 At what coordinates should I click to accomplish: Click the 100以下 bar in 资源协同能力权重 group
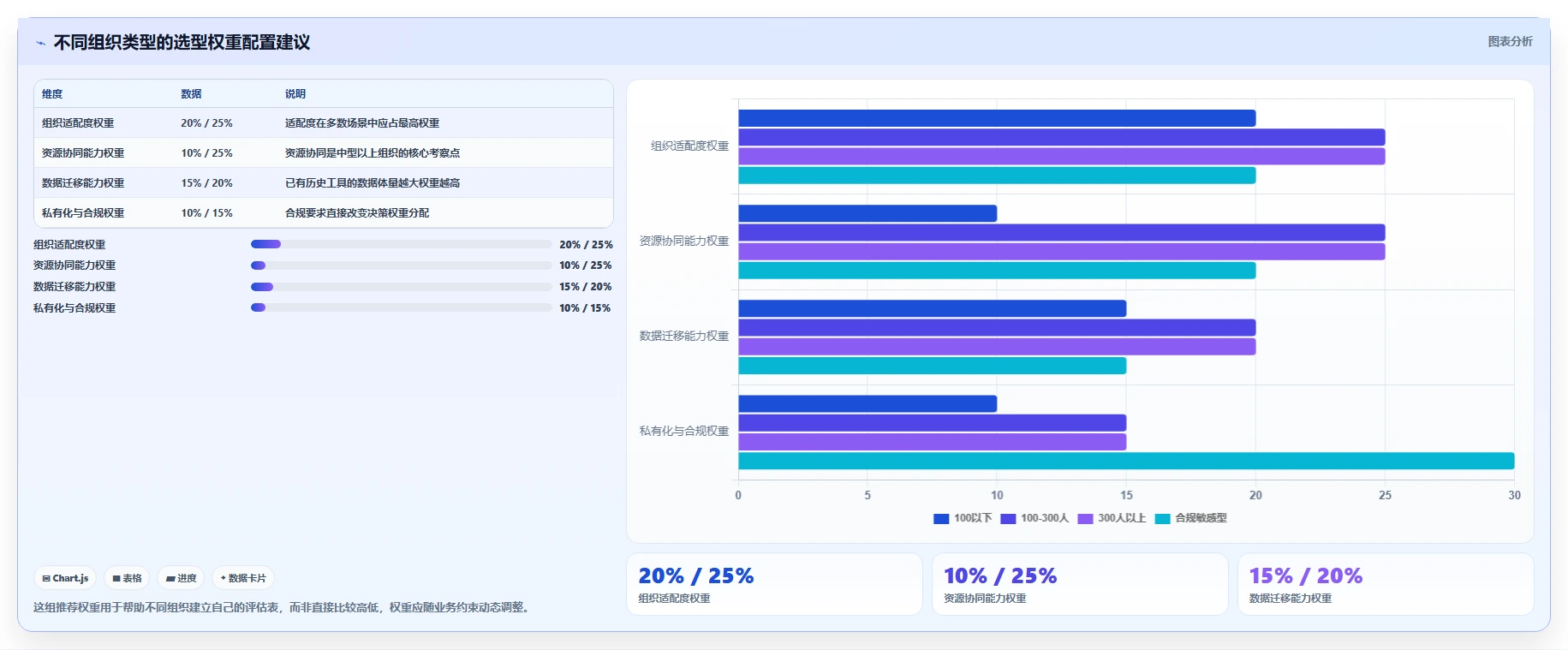(867, 213)
